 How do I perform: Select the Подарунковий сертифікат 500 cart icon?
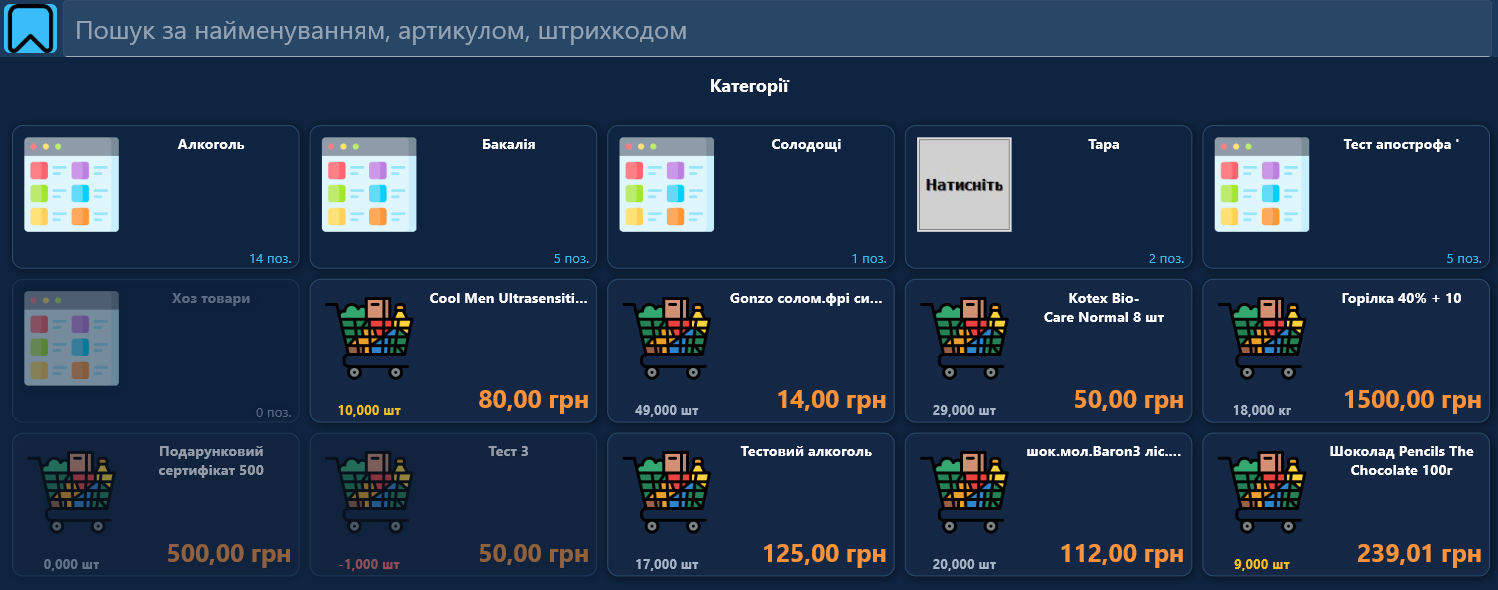72,493
